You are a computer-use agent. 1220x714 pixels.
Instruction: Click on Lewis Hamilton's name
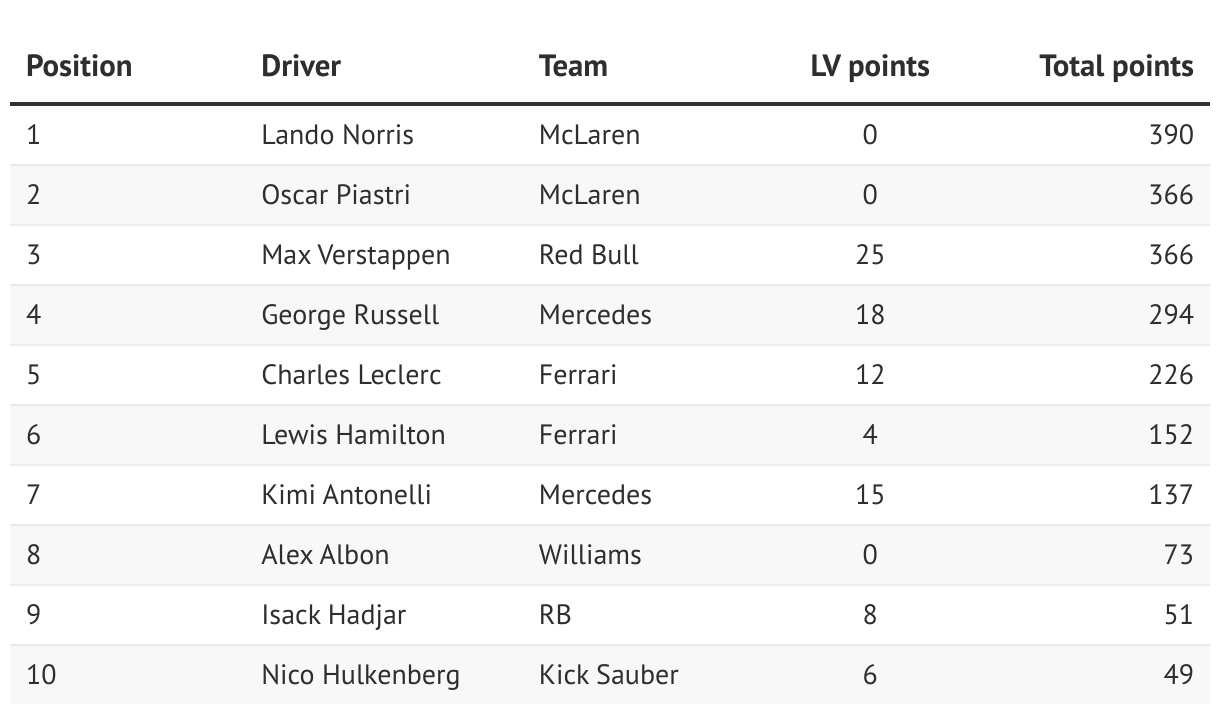[x=353, y=435]
